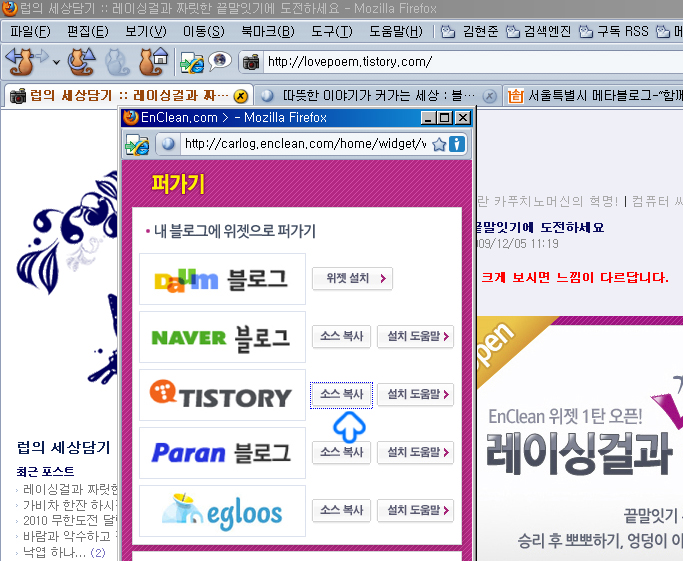Close the 따뜻한 이야기가 커가는 세상 tab
Image resolution: width=683 pixels, height=561 pixels.
(489, 96)
